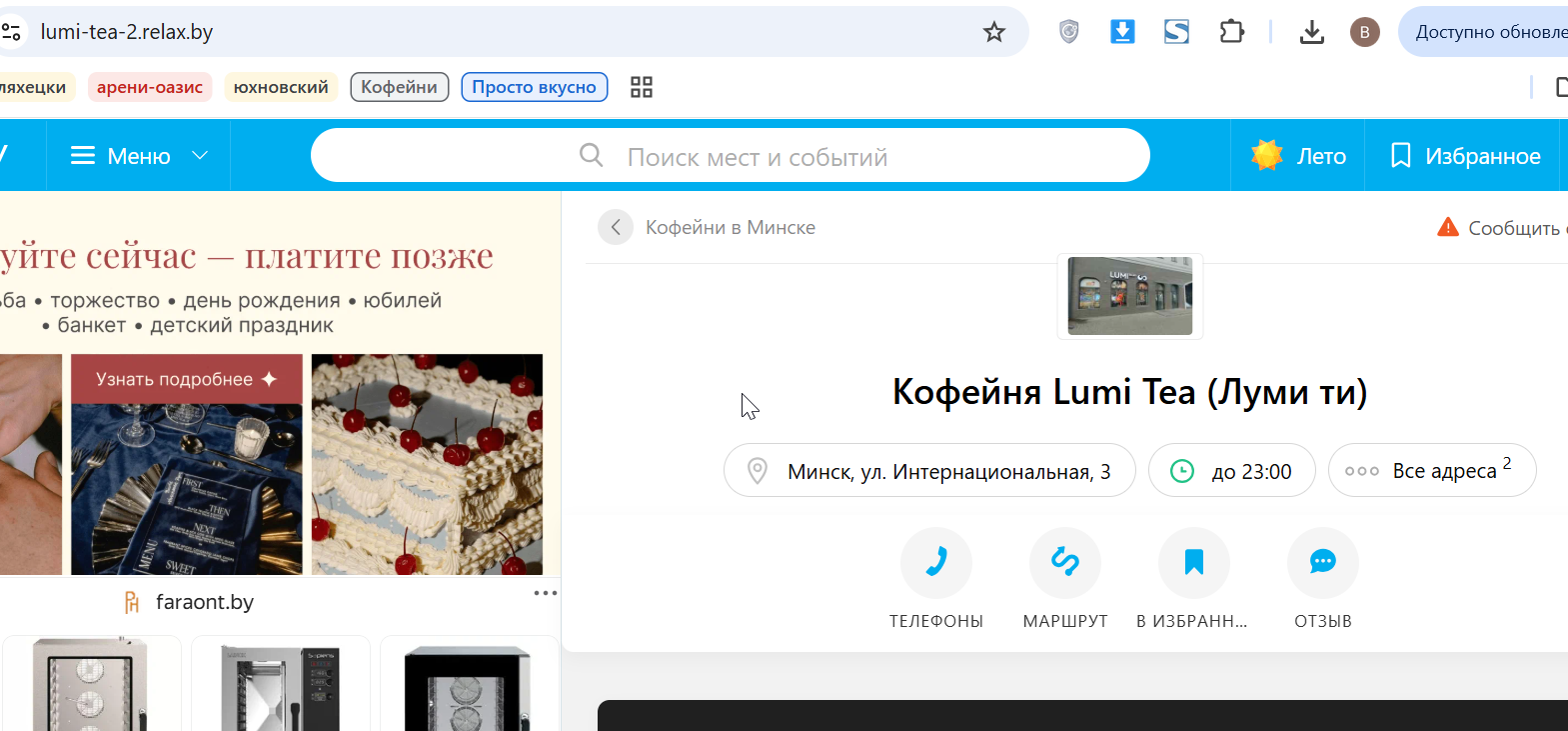This screenshot has width=1568, height=731.
Task: Open the cherry cake ad image
Action: point(427,464)
